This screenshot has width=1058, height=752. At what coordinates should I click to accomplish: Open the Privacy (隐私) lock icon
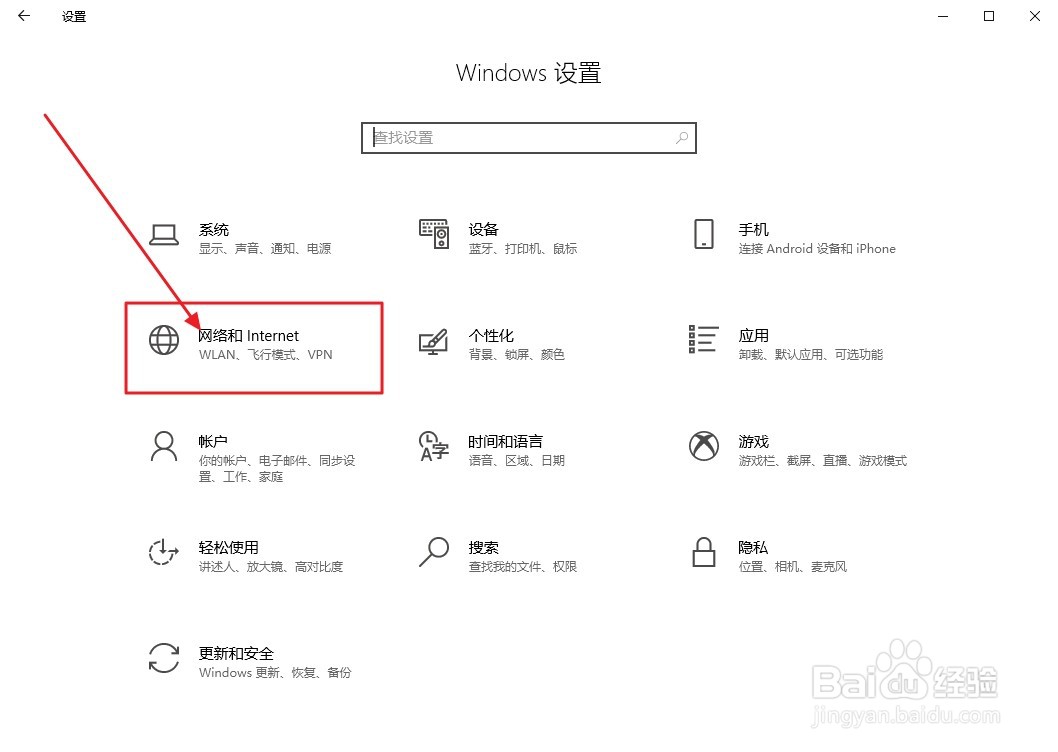click(x=704, y=552)
